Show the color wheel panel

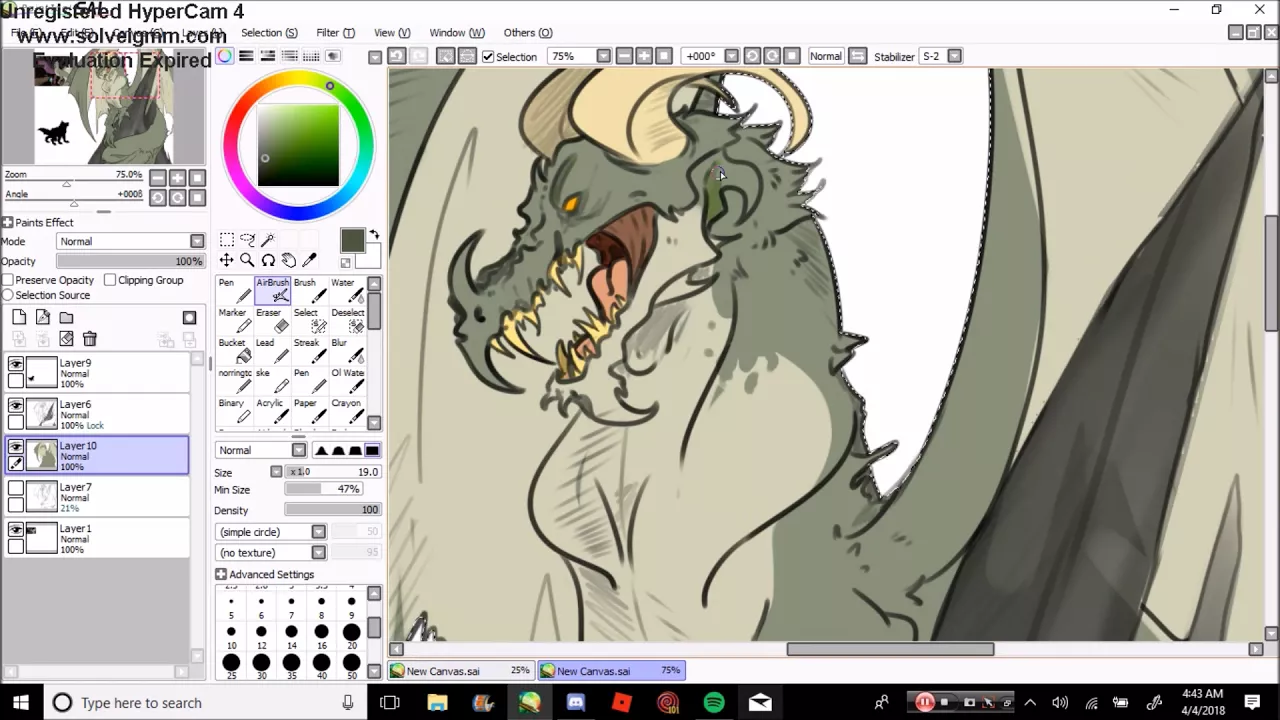(x=225, y=56)
